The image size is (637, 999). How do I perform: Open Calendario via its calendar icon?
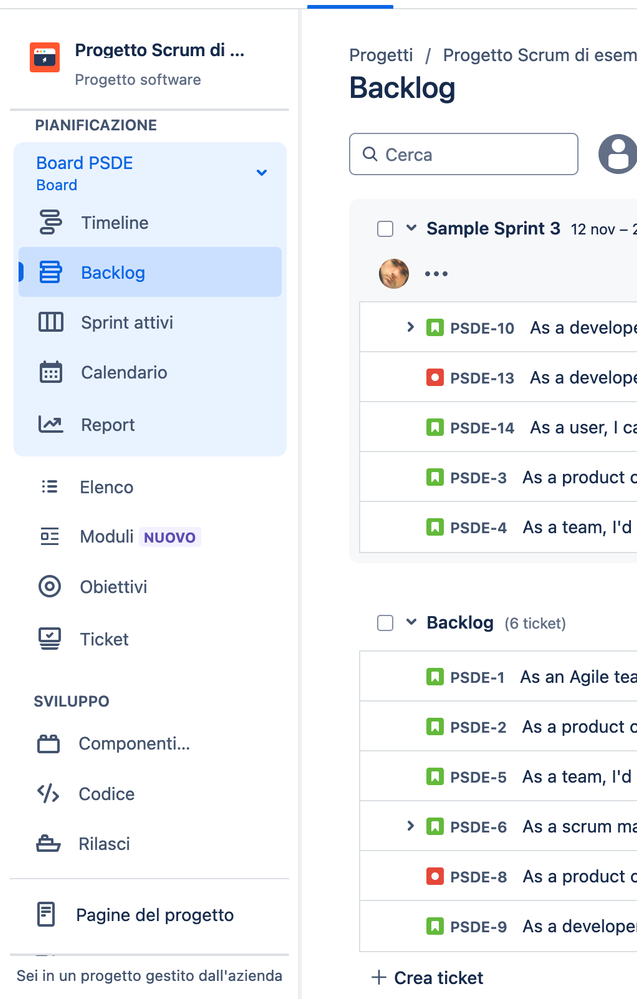pos(50,372)
